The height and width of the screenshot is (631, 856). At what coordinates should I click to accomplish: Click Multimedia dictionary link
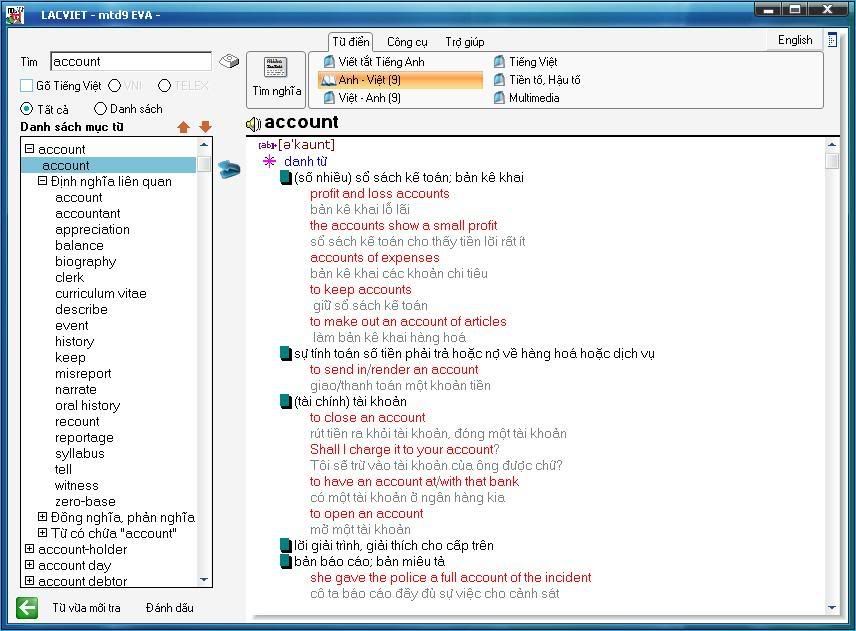click(534, 98)
